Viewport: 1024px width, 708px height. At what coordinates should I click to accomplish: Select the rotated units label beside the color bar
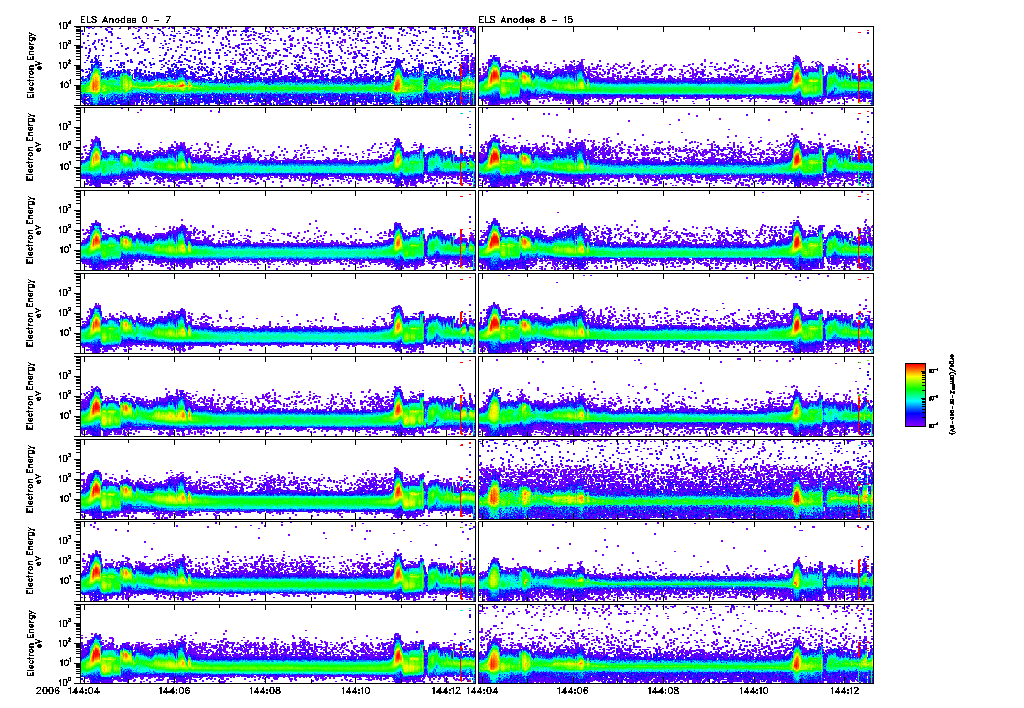tap(951, 396)
